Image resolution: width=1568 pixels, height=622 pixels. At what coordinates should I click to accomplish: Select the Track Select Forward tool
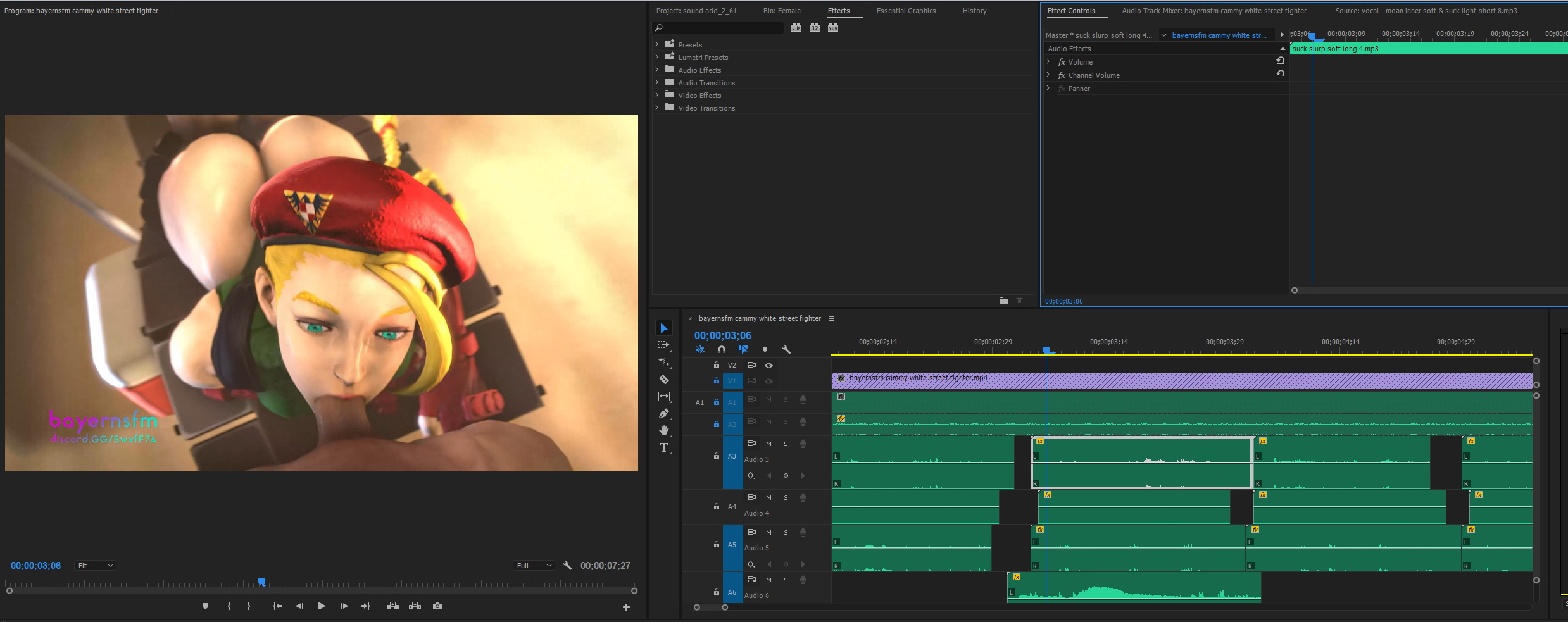tap(664, 345)
